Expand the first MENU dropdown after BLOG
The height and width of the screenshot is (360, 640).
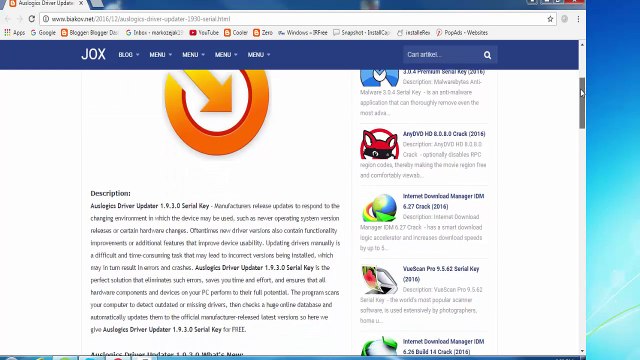(x=160, y=55)
